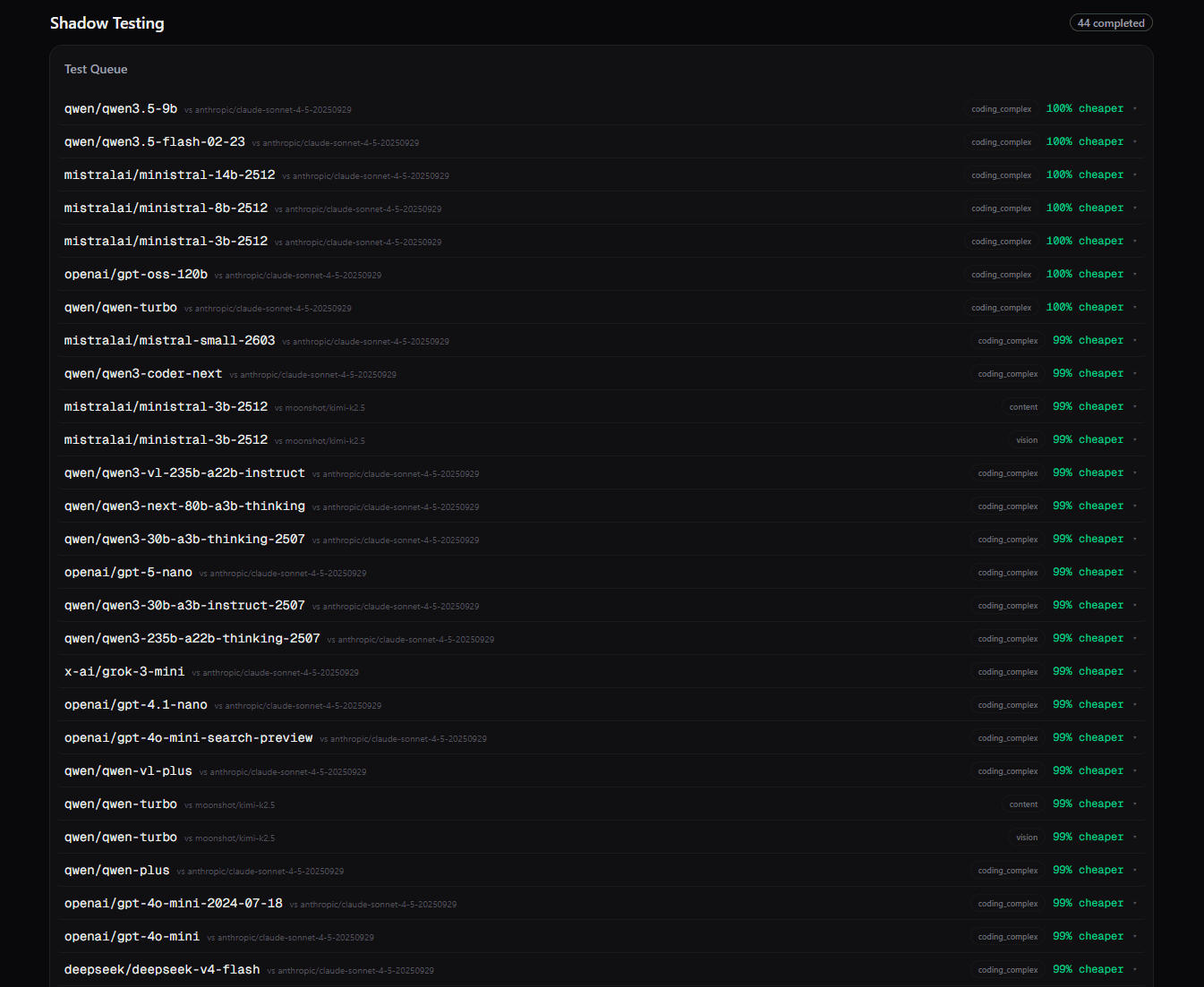Expand qwen-turbo coding_complex row arrow
This screenshot has height=987, width=1204.
(1135, 308)
